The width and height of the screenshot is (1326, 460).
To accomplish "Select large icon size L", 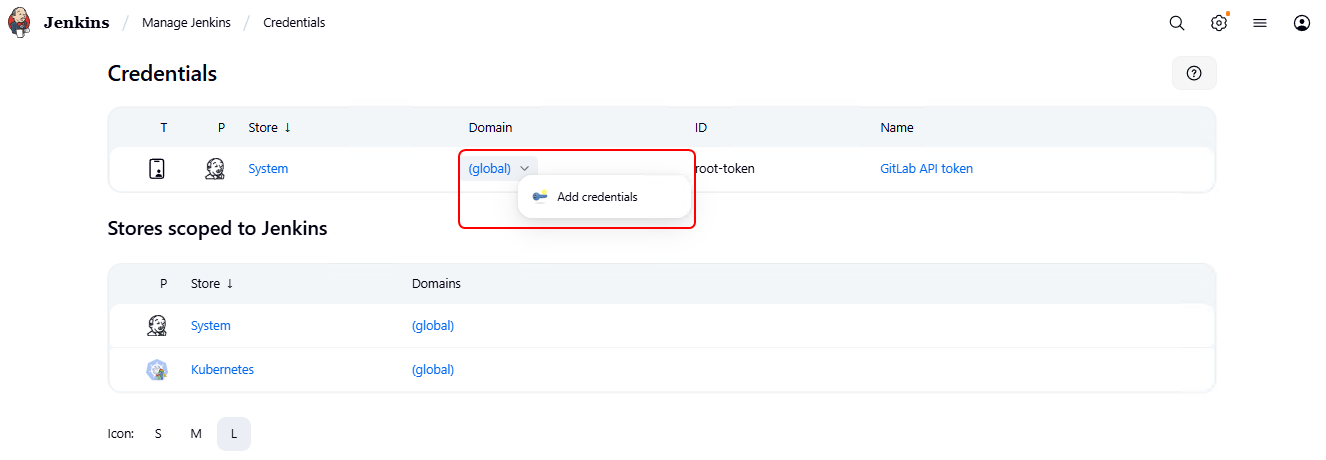I will [x=234, y=434].
